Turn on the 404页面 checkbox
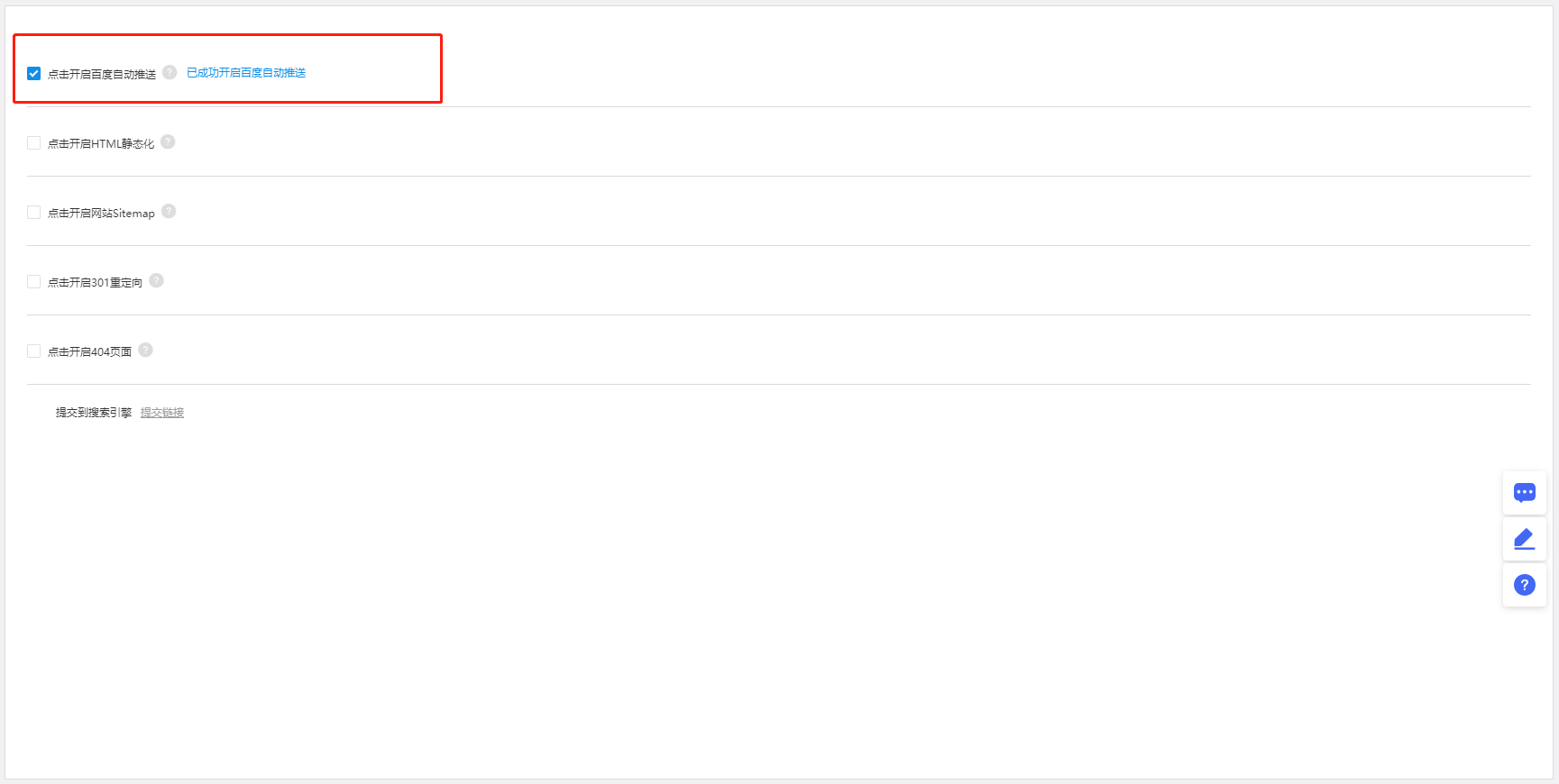Viewport: 1559px width, 784px height. tap(33, 351)
